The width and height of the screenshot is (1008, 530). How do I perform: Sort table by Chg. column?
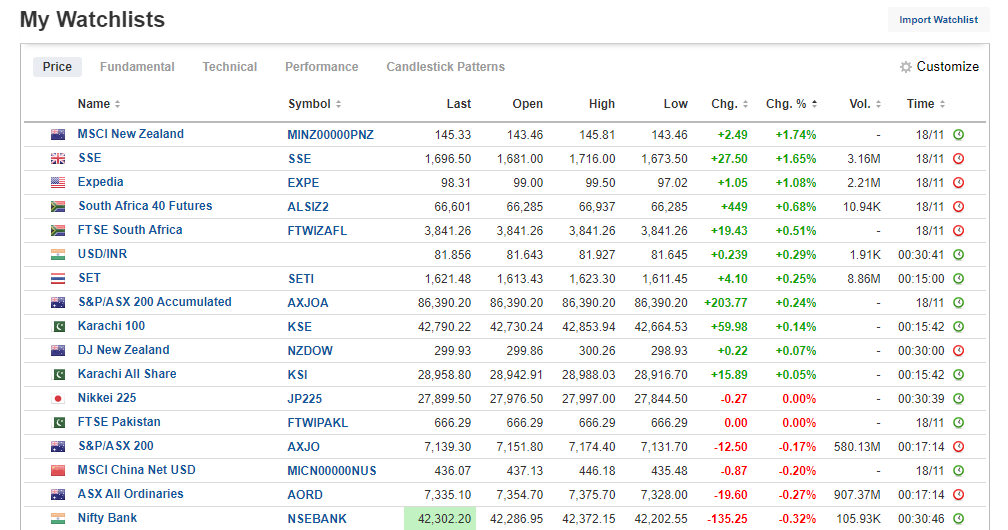click(730, 104)
